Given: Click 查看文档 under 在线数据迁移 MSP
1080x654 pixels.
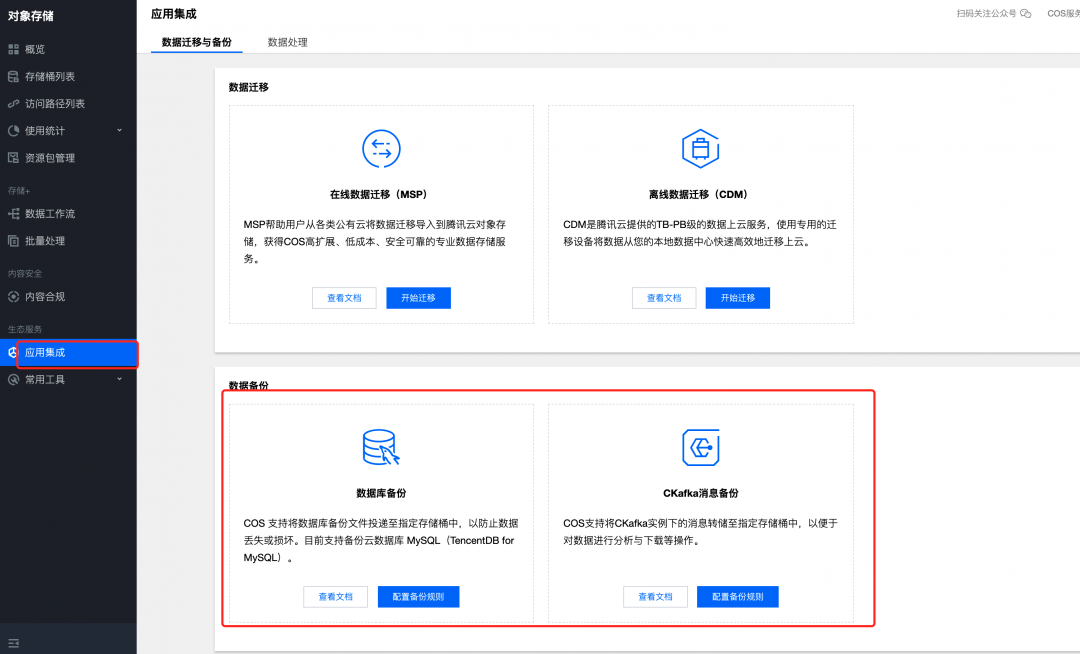Looking at the screenshot, I should click(x=344, y=298).
